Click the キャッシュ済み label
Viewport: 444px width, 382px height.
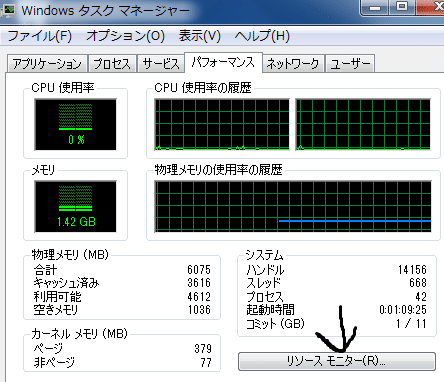66,283
